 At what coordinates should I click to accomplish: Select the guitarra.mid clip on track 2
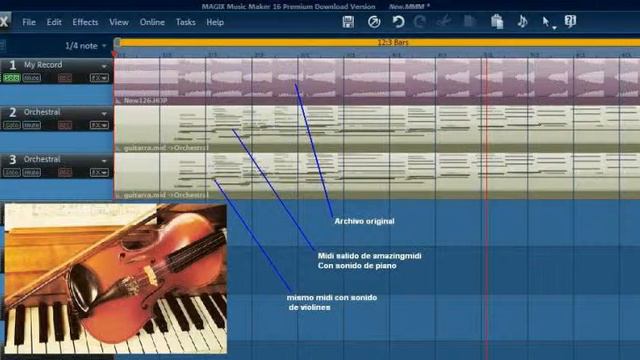[x=377, y=129]
